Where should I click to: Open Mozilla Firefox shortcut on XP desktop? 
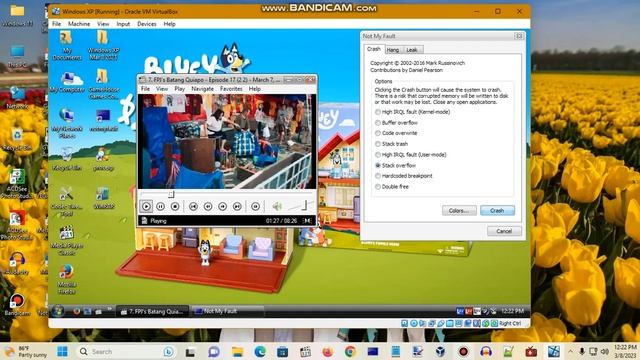67,279
